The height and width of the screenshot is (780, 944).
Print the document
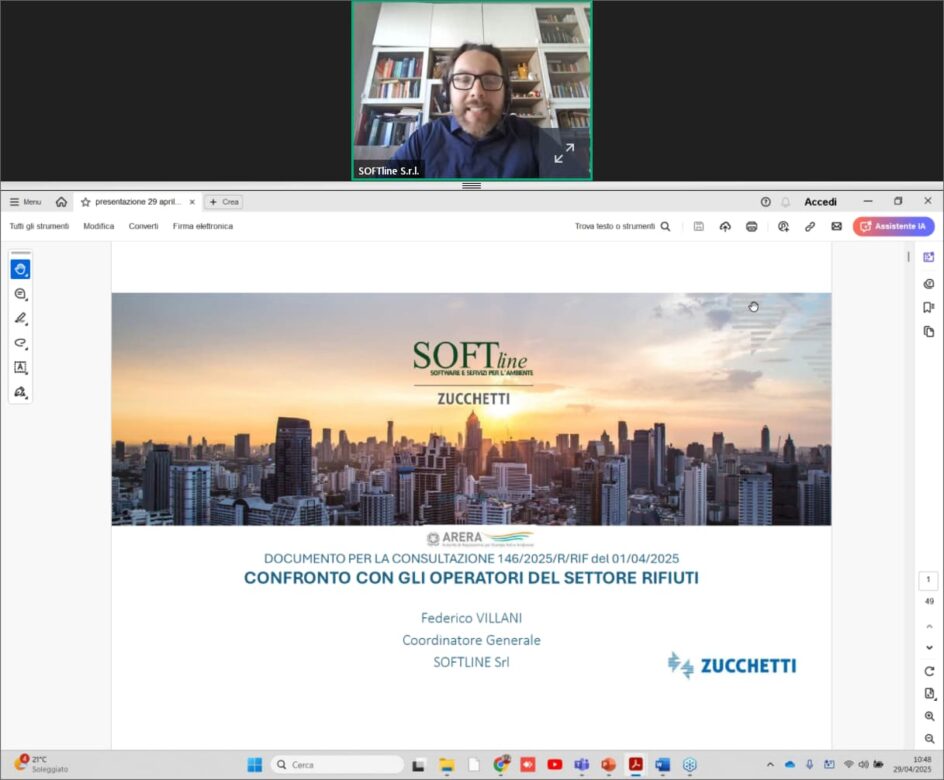[751, 226]
